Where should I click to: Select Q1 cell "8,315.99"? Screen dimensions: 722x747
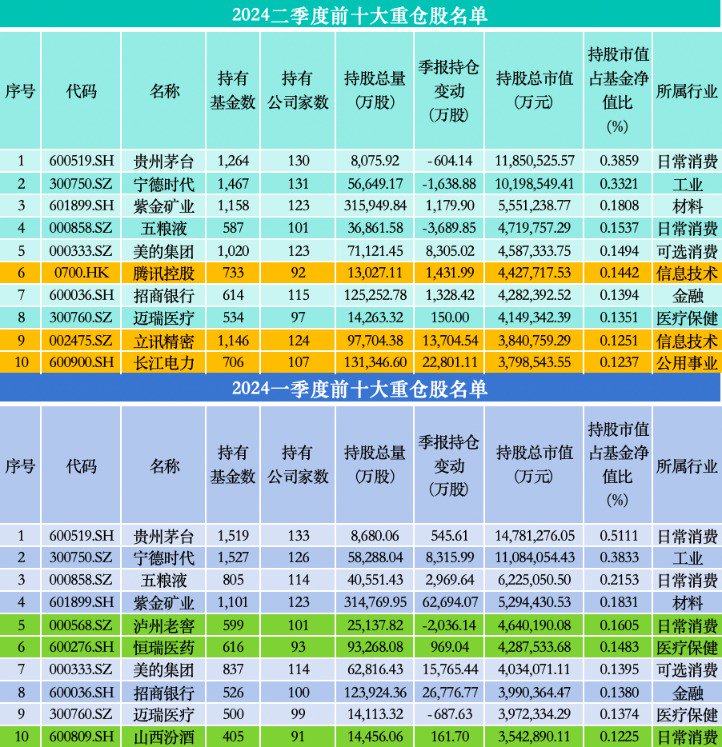449,558
